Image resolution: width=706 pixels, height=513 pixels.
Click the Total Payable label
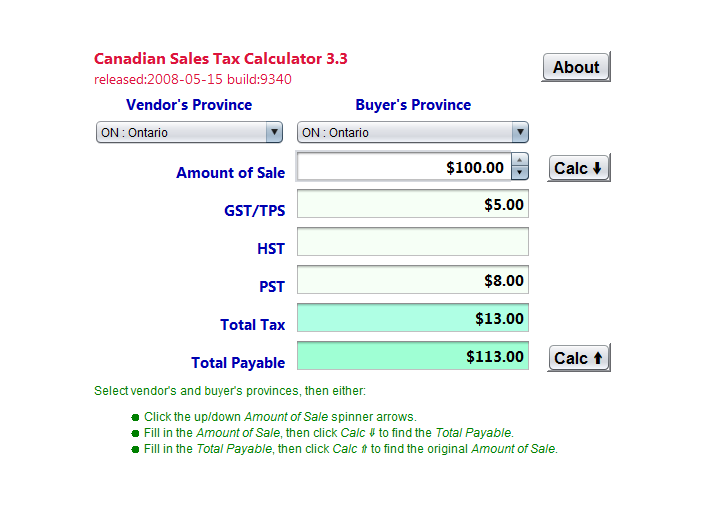(238, 363)
